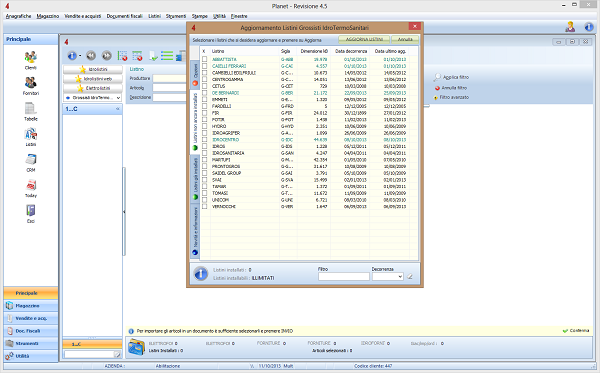Click the wallet icon in the bottom panel
This screenshot has width=600, height=373.
click(x=136, y=347)
